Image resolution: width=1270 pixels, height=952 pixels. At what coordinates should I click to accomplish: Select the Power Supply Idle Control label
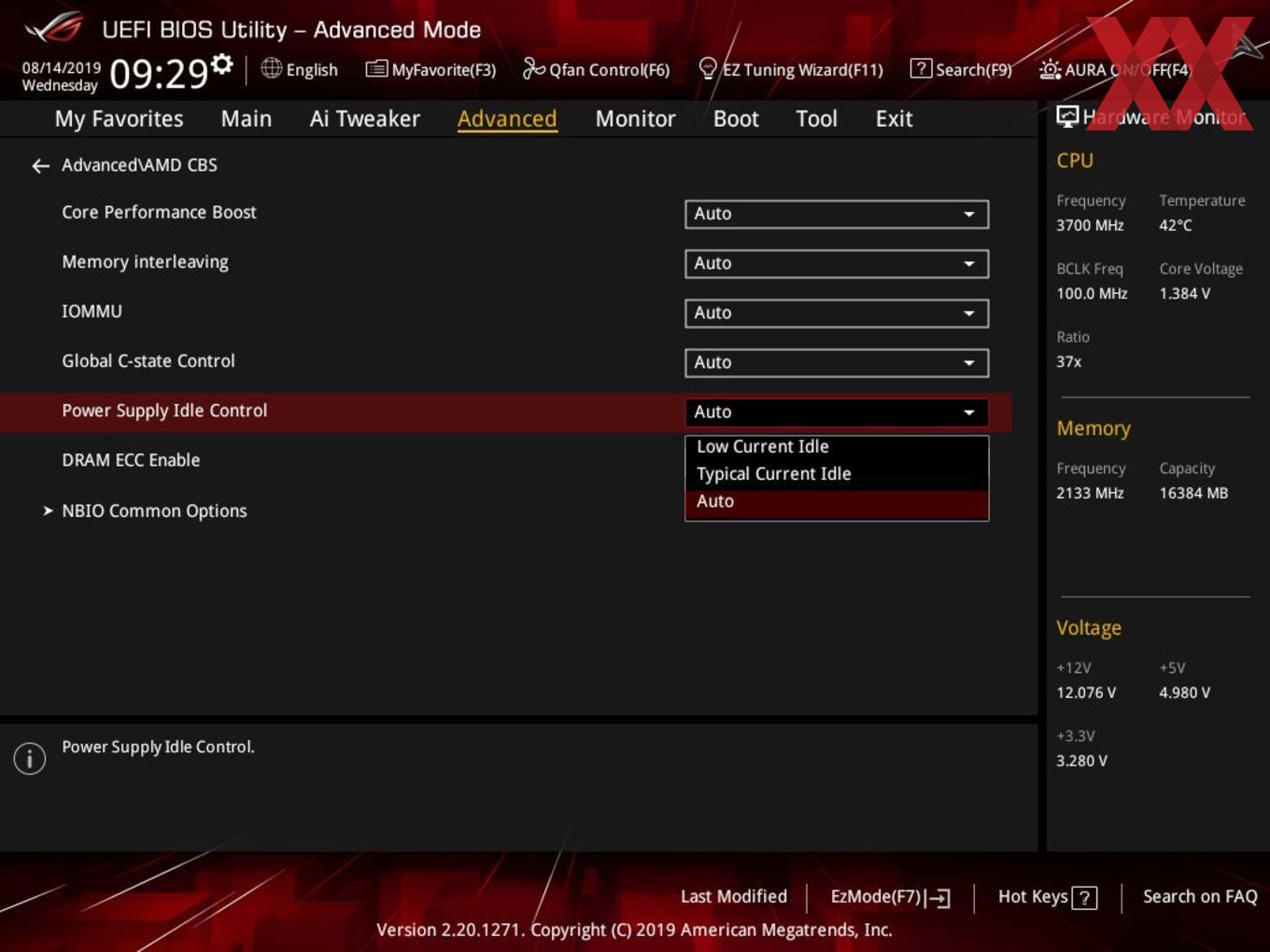164,411
